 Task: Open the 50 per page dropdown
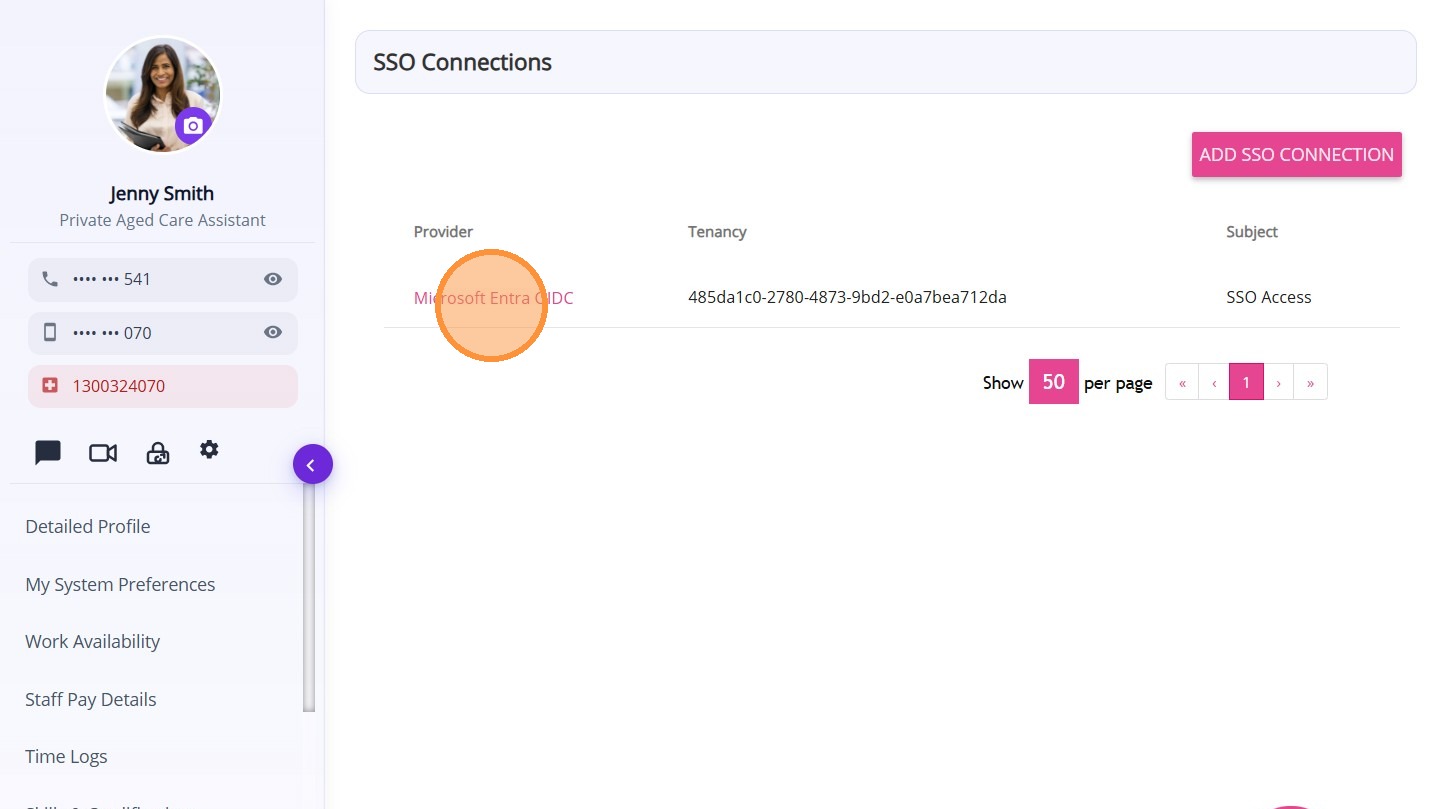(x=1053, y=382)
